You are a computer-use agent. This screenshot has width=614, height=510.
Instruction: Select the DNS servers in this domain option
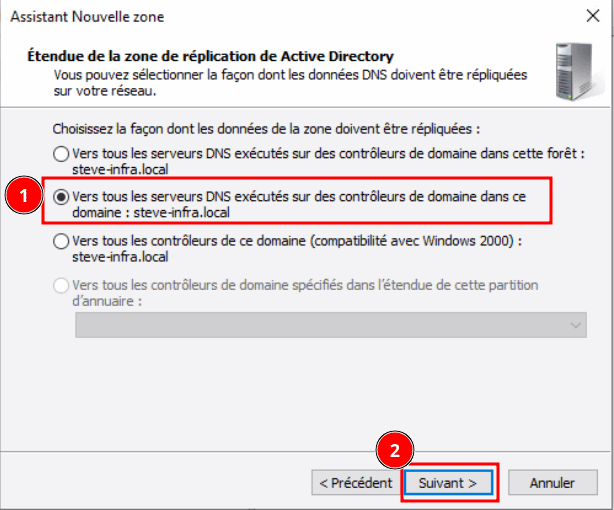(62, 198)
